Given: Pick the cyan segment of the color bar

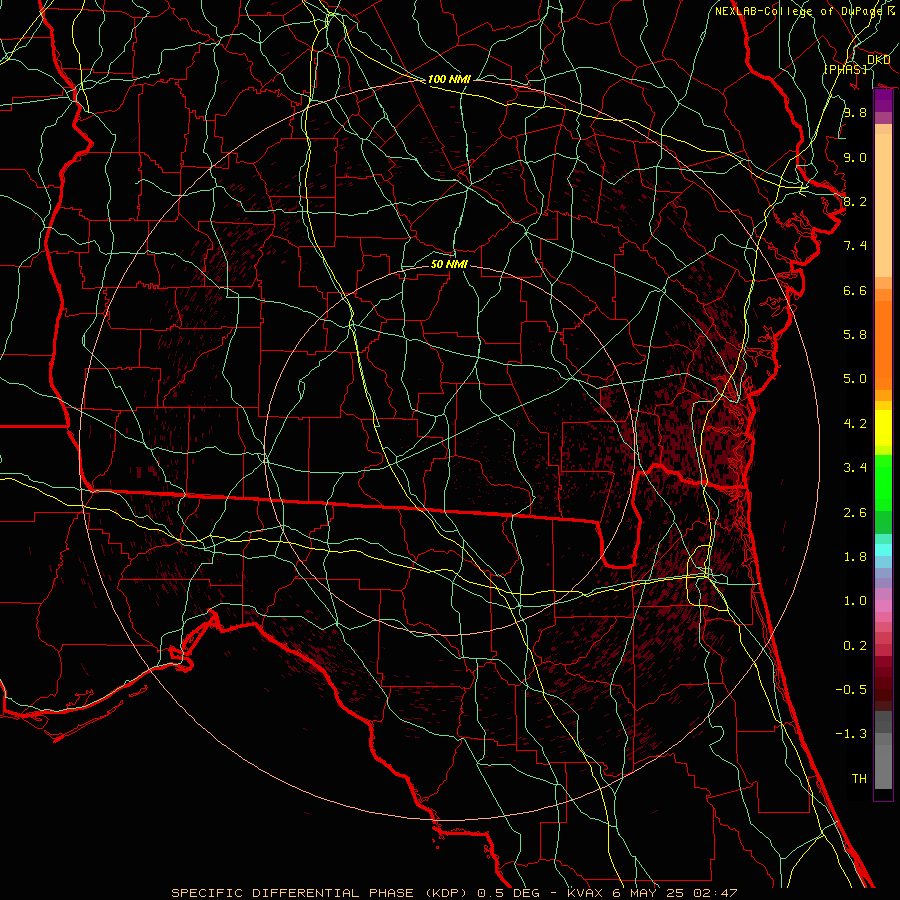Looking at the screenshot, I should point(883,550).
